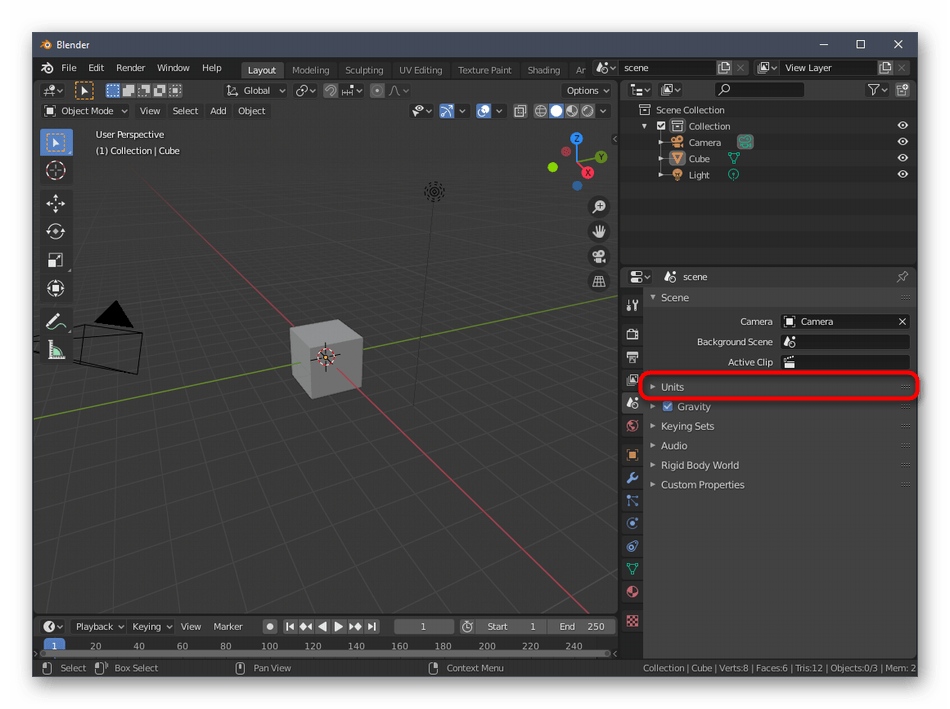Image resolution: width=950 pixels, height=709 pixels.
Task: Toggle camera view in viewport
Action: coord(599,256)
